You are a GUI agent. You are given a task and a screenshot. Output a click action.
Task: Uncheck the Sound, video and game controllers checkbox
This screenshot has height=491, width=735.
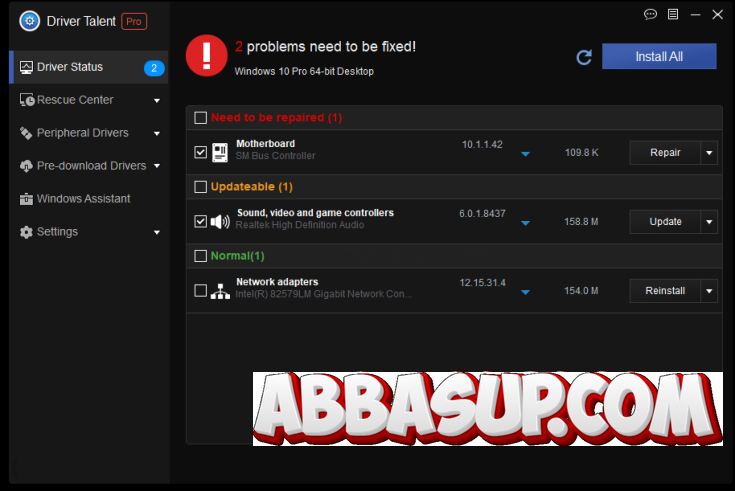tap(201, 221)
